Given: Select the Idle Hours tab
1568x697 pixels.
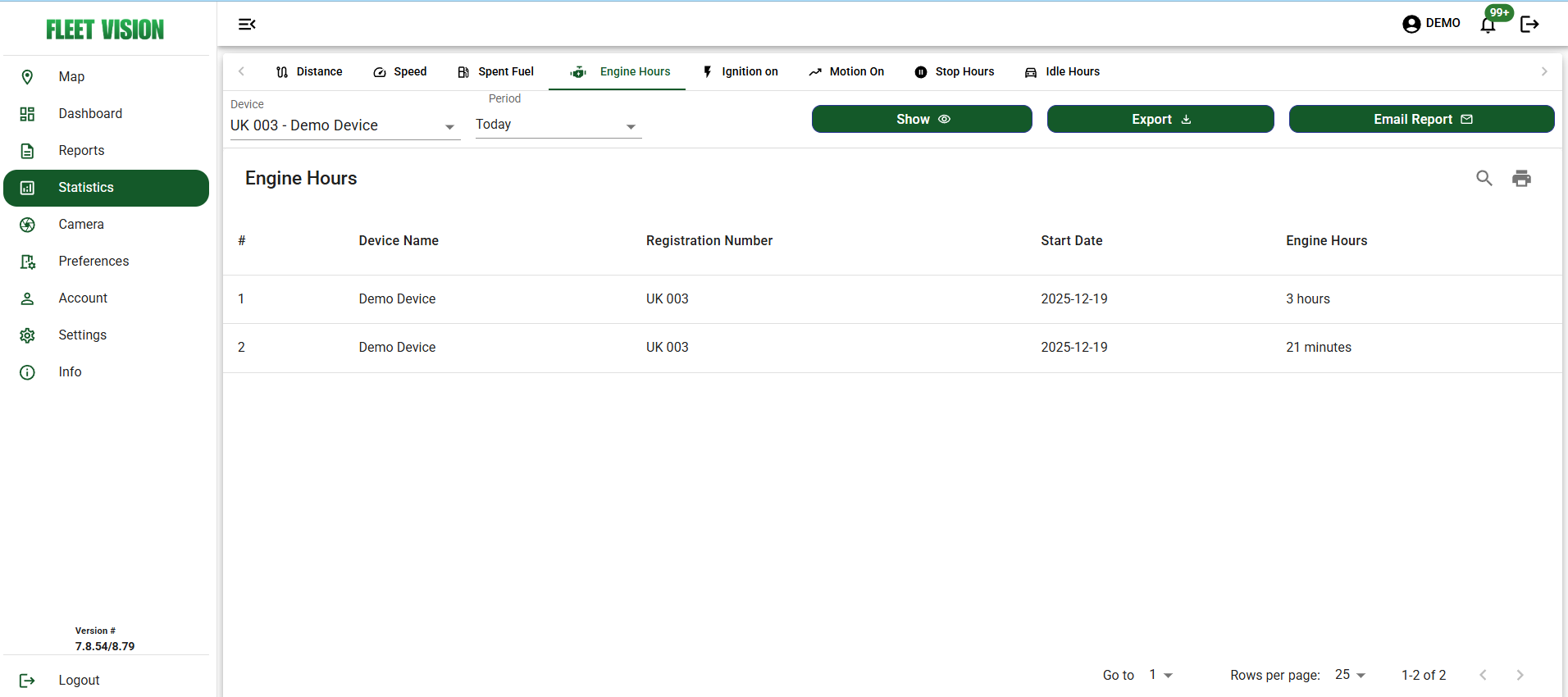Looking at the screenshot, I should point(1062,72).
